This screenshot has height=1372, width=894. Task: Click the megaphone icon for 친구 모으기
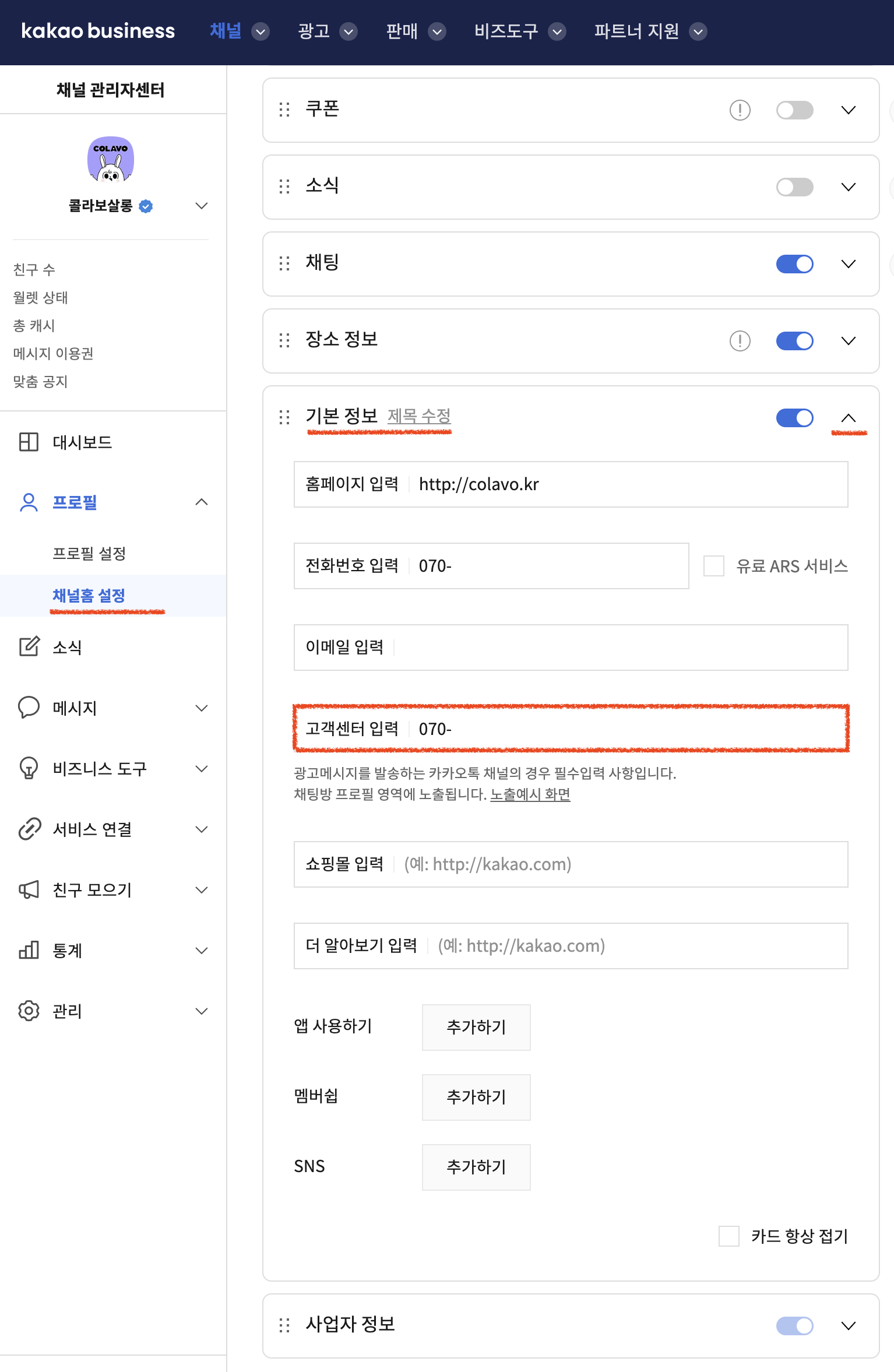click(29, 889)
